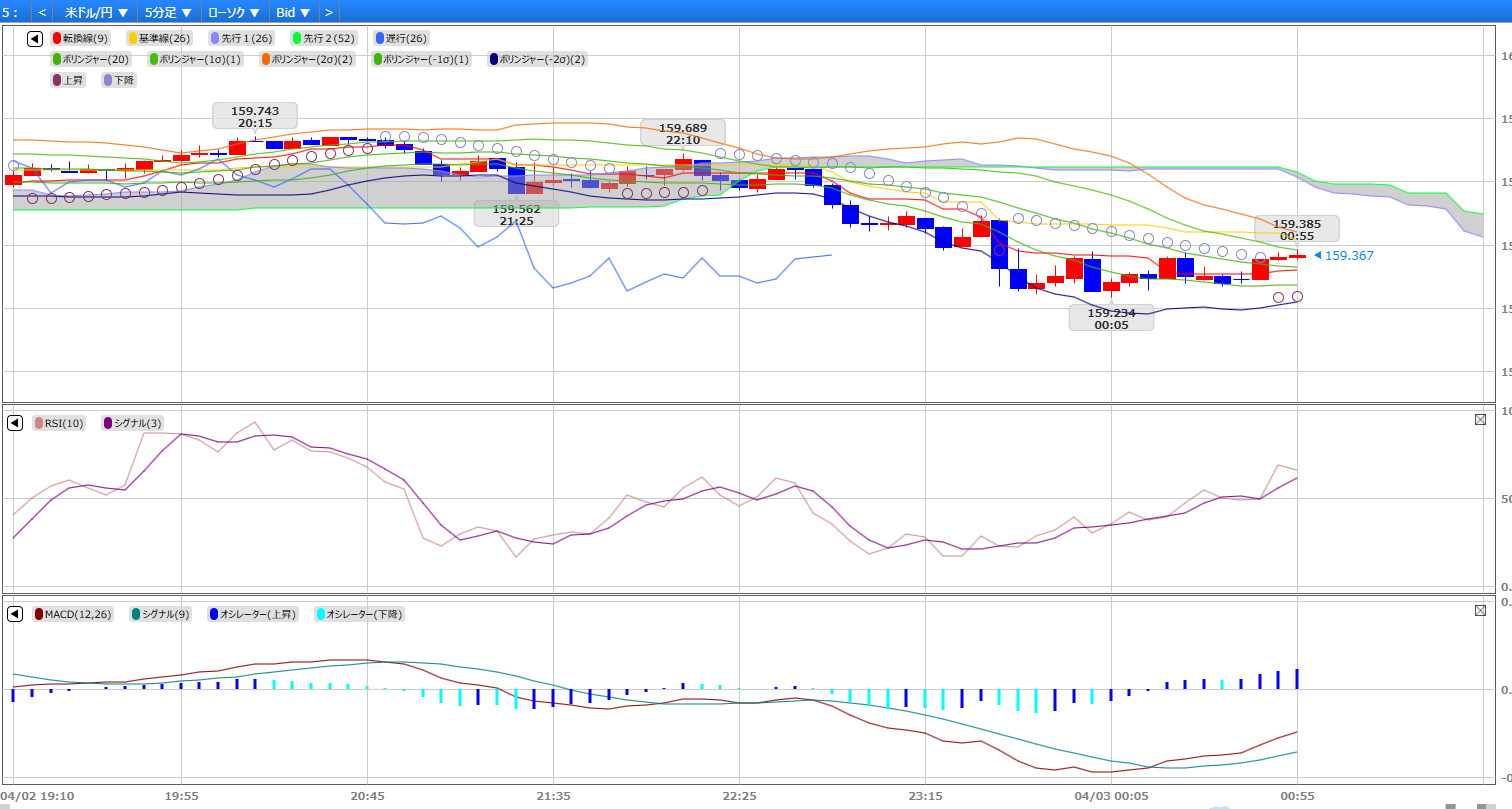Click the 159.743 high price label
The height and width of the screenshot is (809, 1512).
(x=254, y=116)
